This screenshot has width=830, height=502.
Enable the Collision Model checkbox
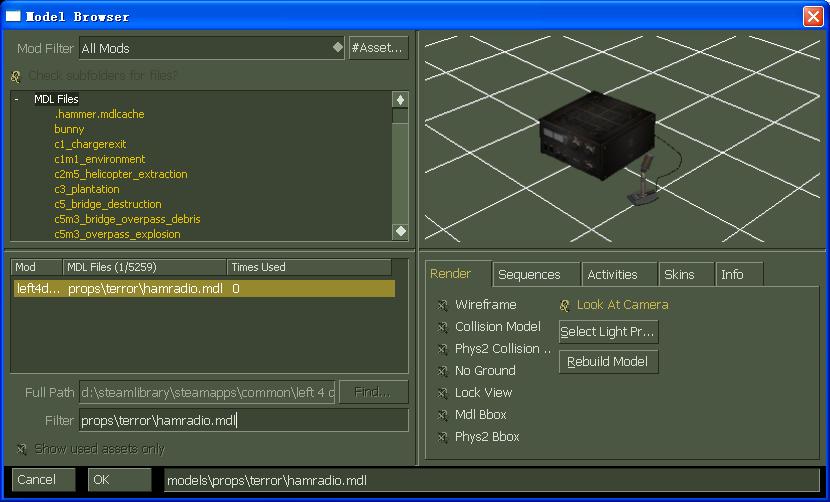click(443, 327)
